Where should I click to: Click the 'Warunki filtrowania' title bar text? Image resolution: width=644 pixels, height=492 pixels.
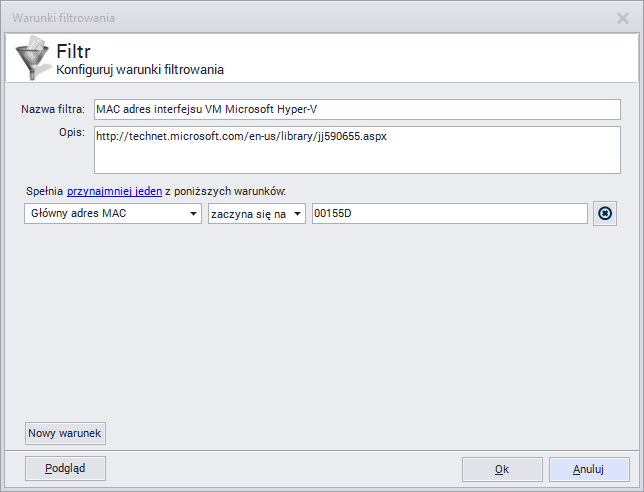(x=64, y=17)
